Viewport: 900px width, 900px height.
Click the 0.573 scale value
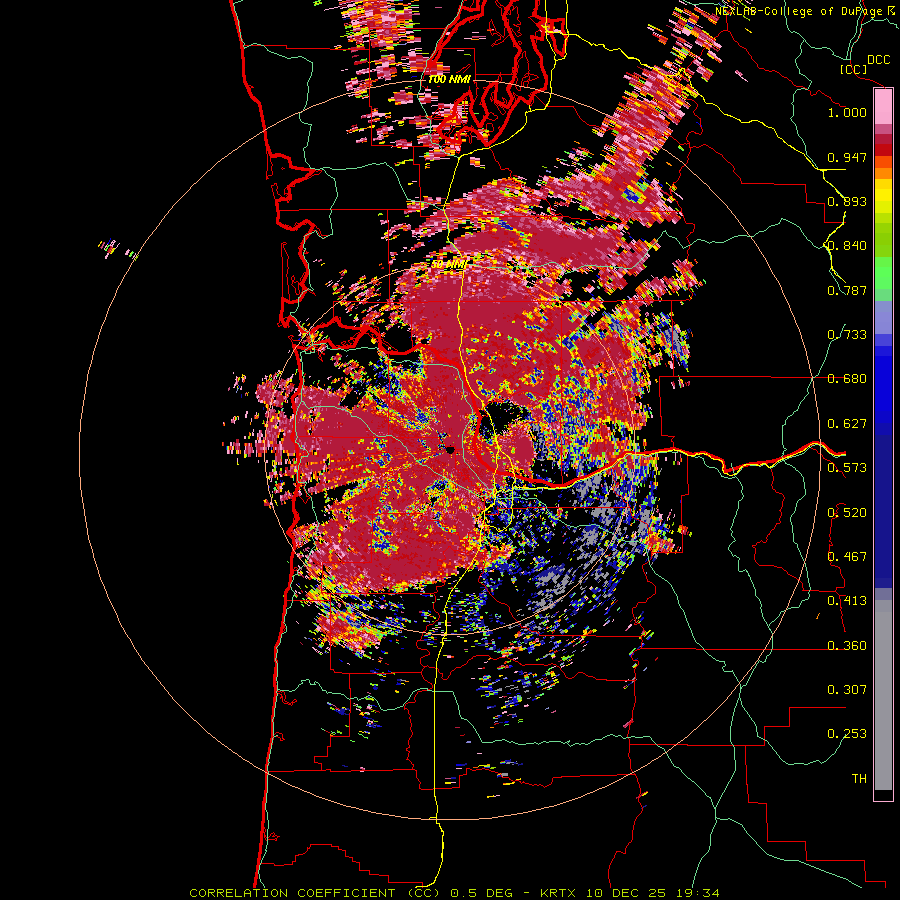point(847,468)
